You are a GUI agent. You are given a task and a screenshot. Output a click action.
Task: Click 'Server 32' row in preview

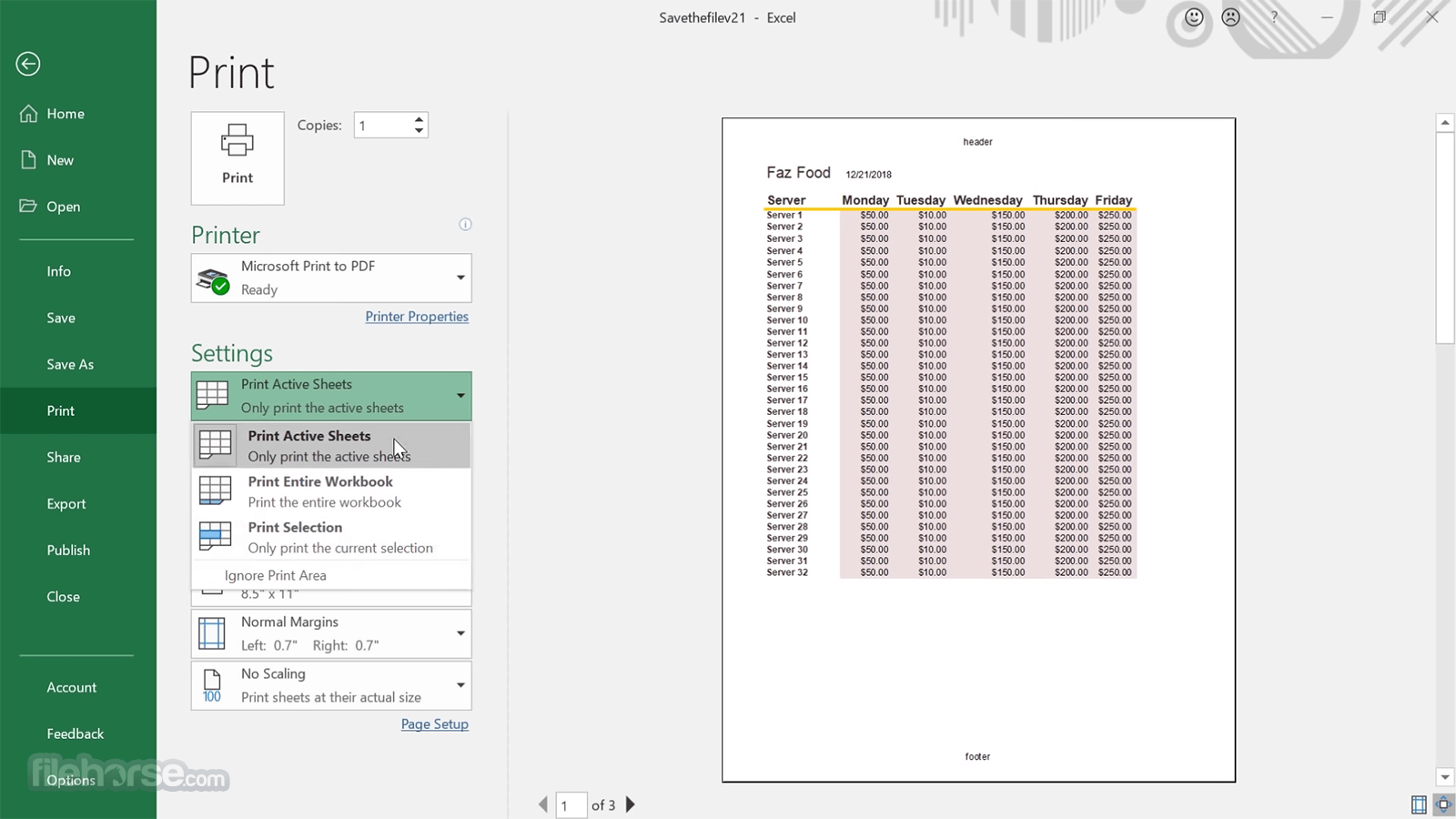tap(950, 572)
